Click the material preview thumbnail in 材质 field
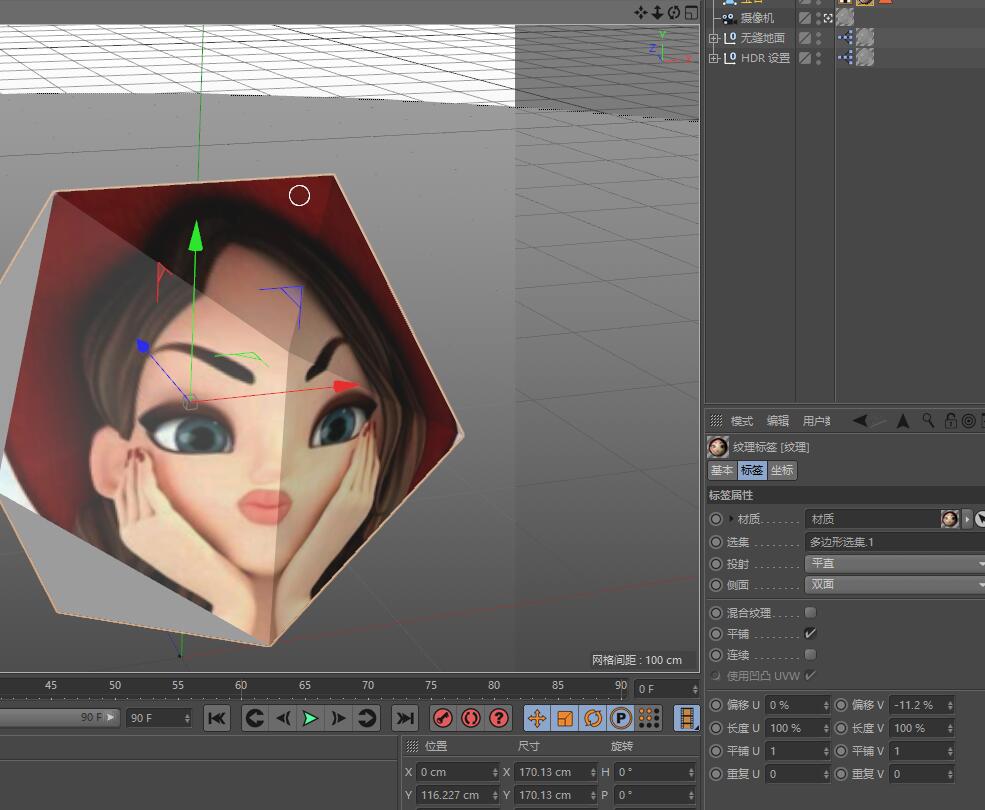 point(950,519)
